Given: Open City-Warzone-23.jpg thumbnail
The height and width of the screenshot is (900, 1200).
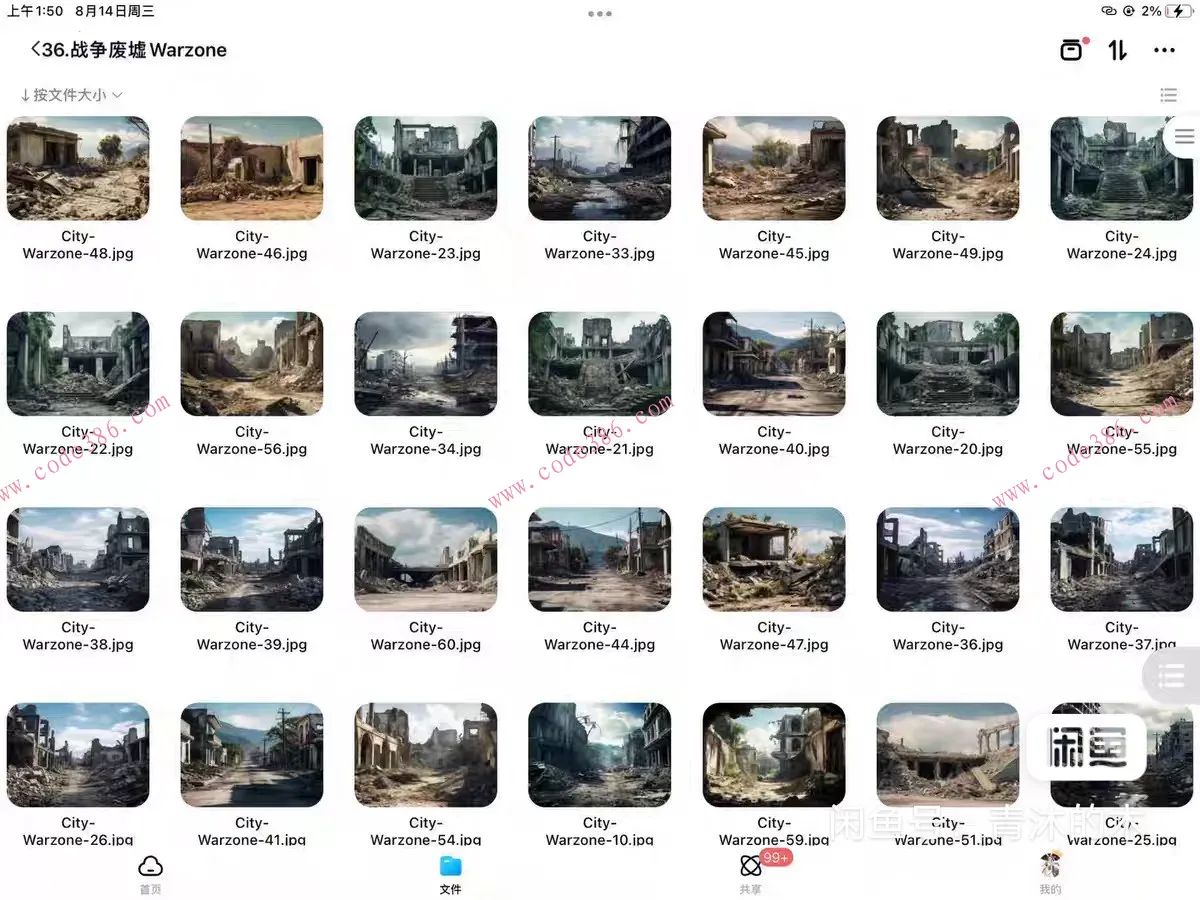Looking at the screenshot, I should (426, 168).
